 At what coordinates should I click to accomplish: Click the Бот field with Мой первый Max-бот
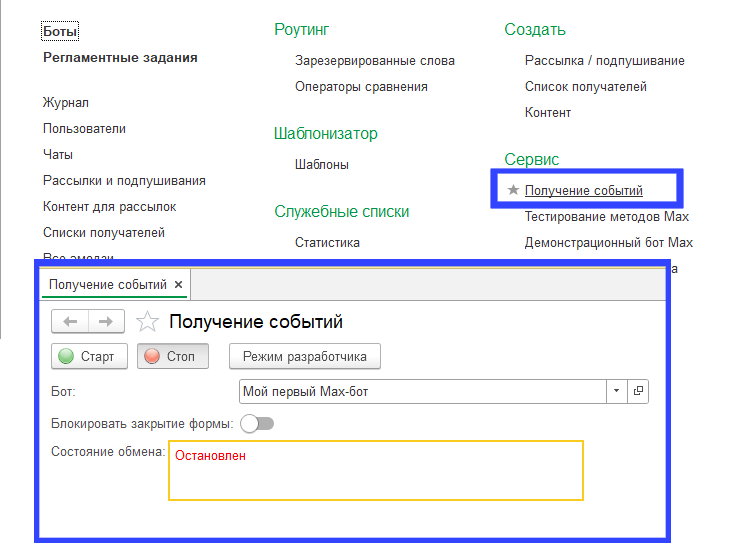[x=423, y=391]
